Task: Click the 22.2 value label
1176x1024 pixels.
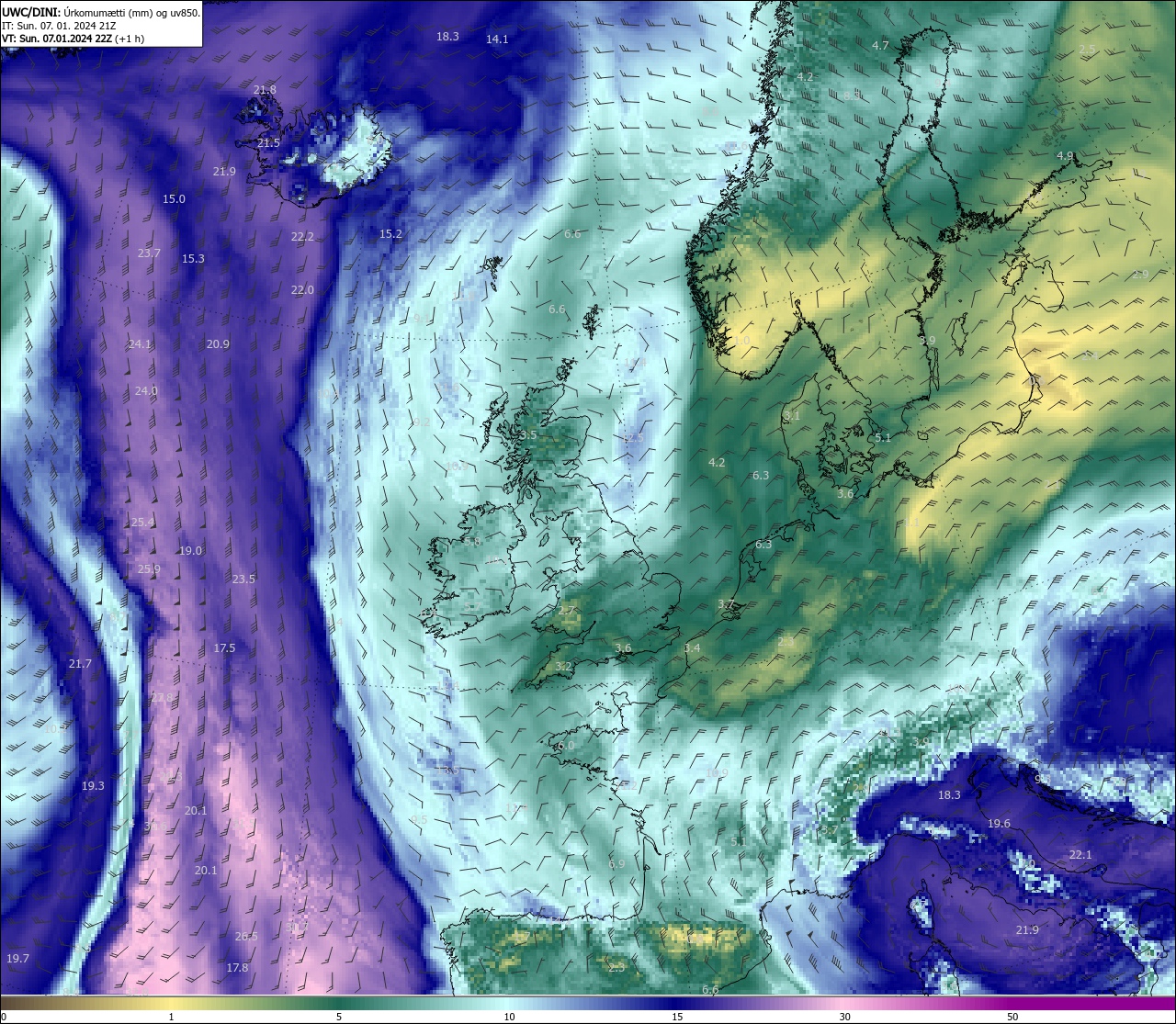Action: point(302,237)
